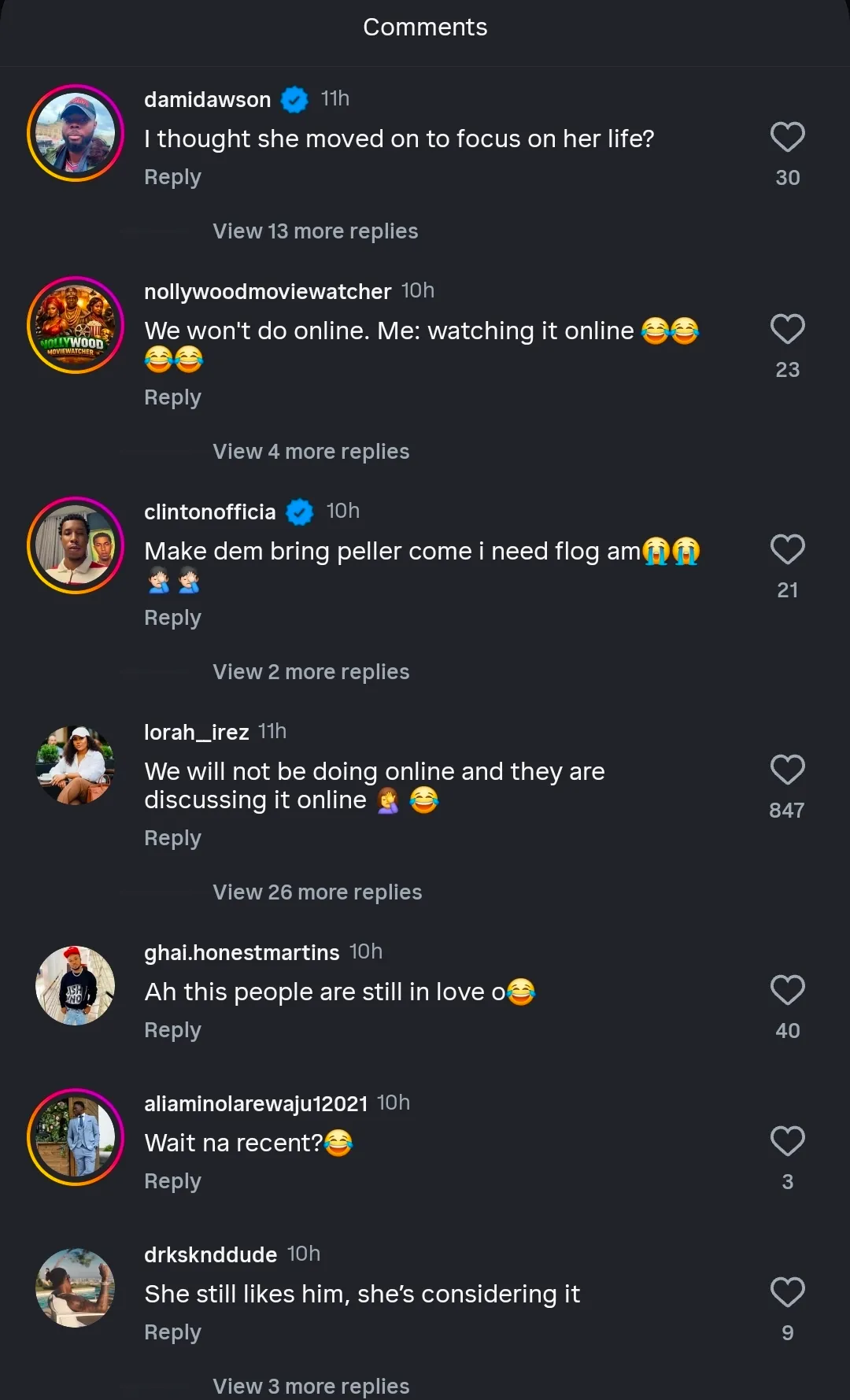View nollywoodmoviewatcher's profile avatar
This screenshot has width=850, height=1400.
coord(76,325)
